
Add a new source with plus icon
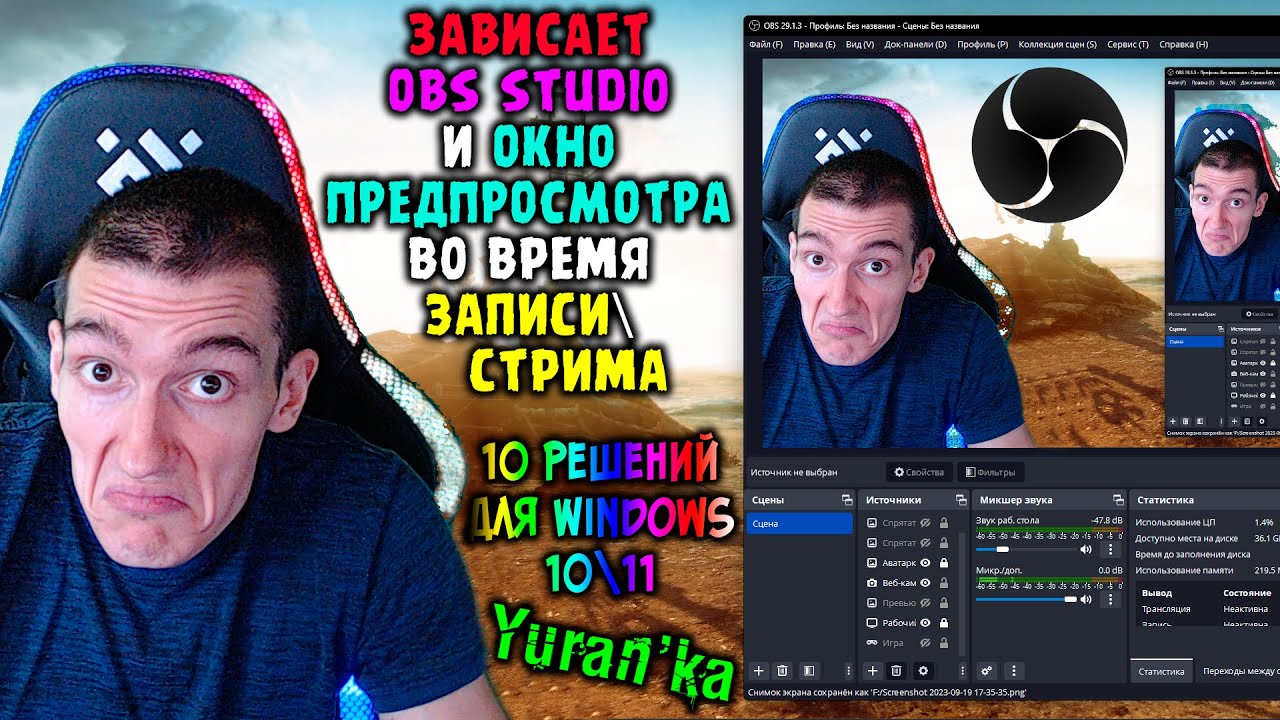(872, 671)
